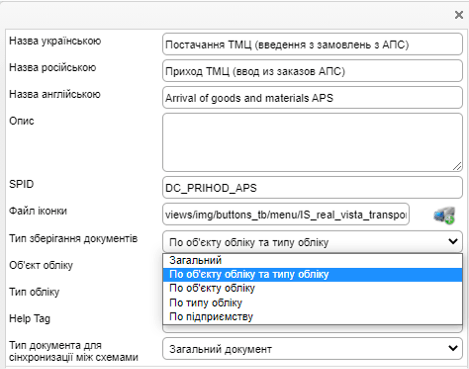Click the empty Опис description textarea
Screen dimensions: 469x369
[312, 142]
